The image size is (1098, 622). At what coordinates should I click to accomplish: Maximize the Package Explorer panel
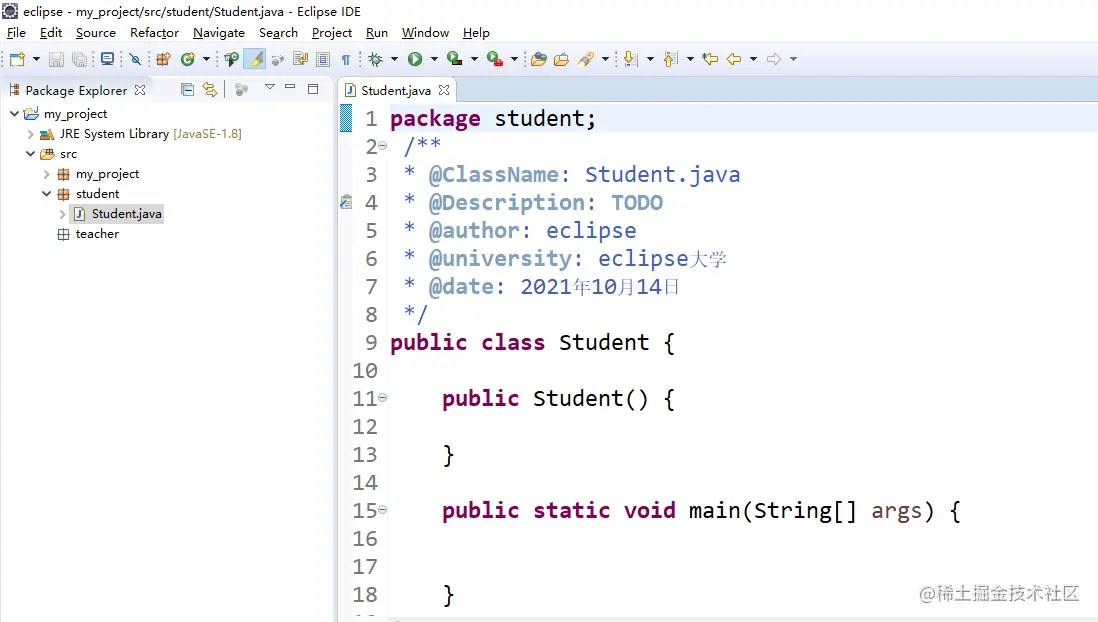313,88
